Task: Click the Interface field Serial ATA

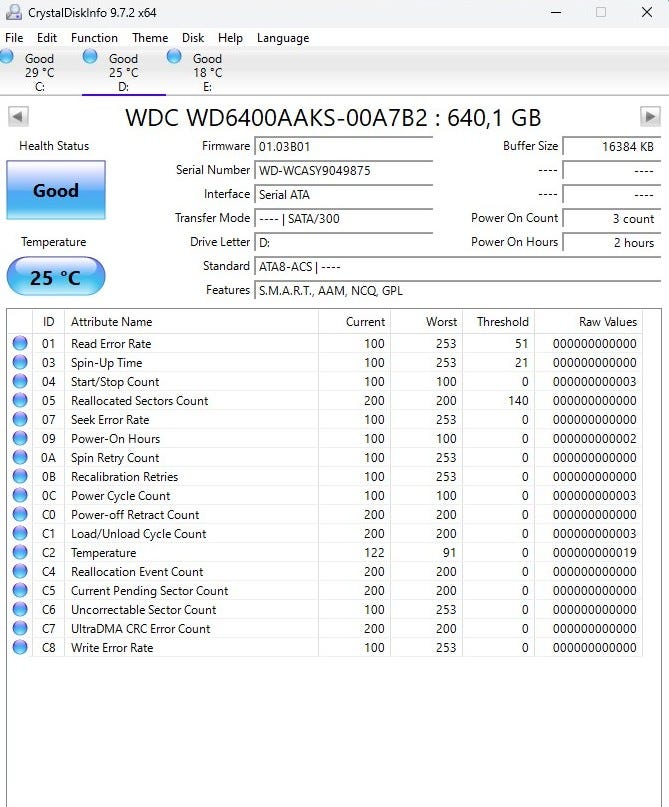Action: point(343,195)
